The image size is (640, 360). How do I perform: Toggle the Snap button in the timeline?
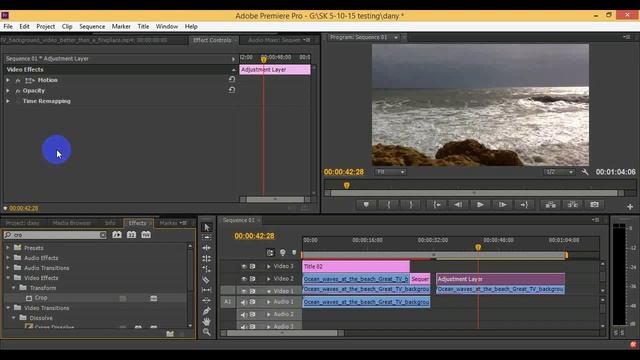point(270,253)
